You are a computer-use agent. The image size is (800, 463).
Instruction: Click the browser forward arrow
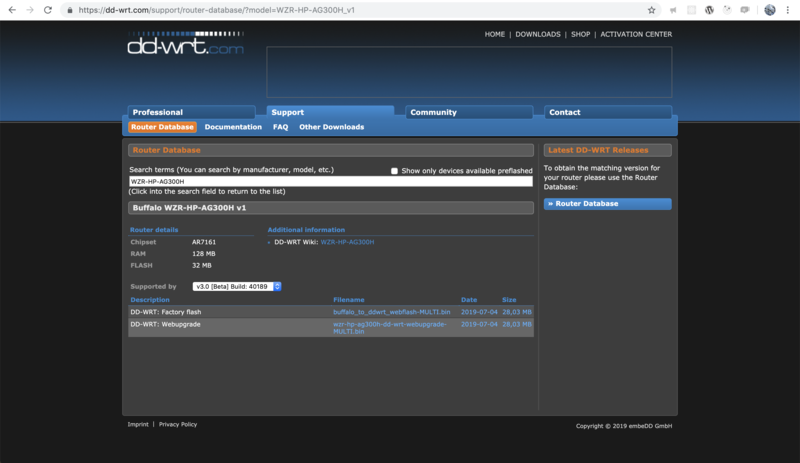[30, 10]
